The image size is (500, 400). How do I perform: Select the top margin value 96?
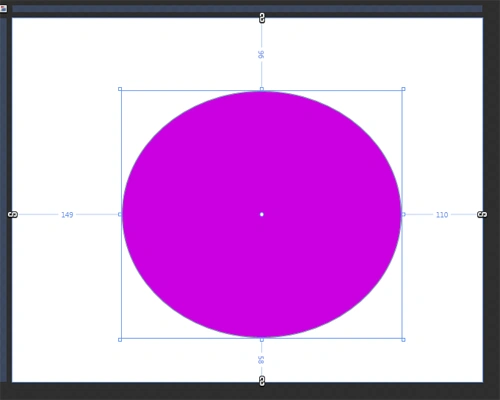coord(261,54)
